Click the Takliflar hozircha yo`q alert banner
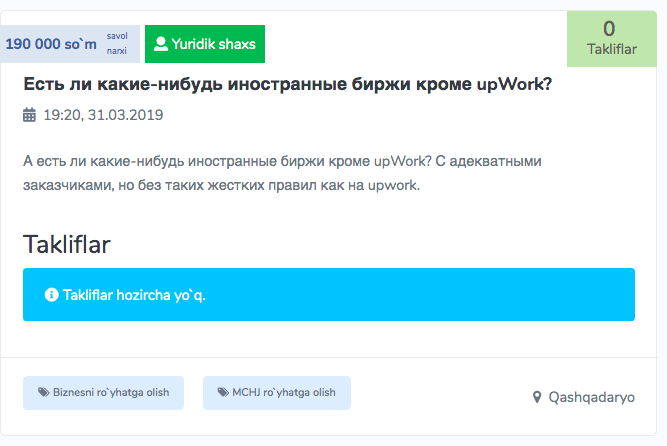 click(328, 295)
